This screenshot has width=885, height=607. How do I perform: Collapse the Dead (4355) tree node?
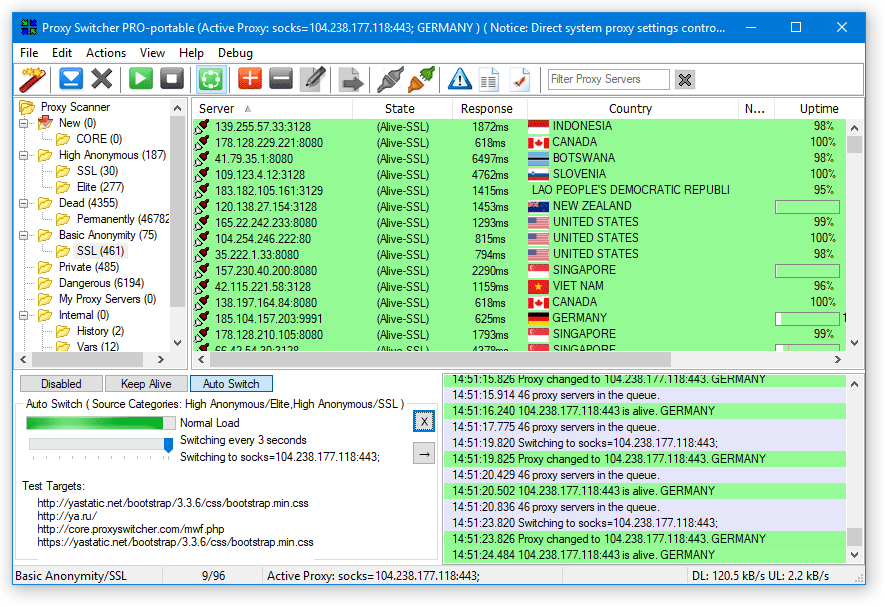[24, 203]
